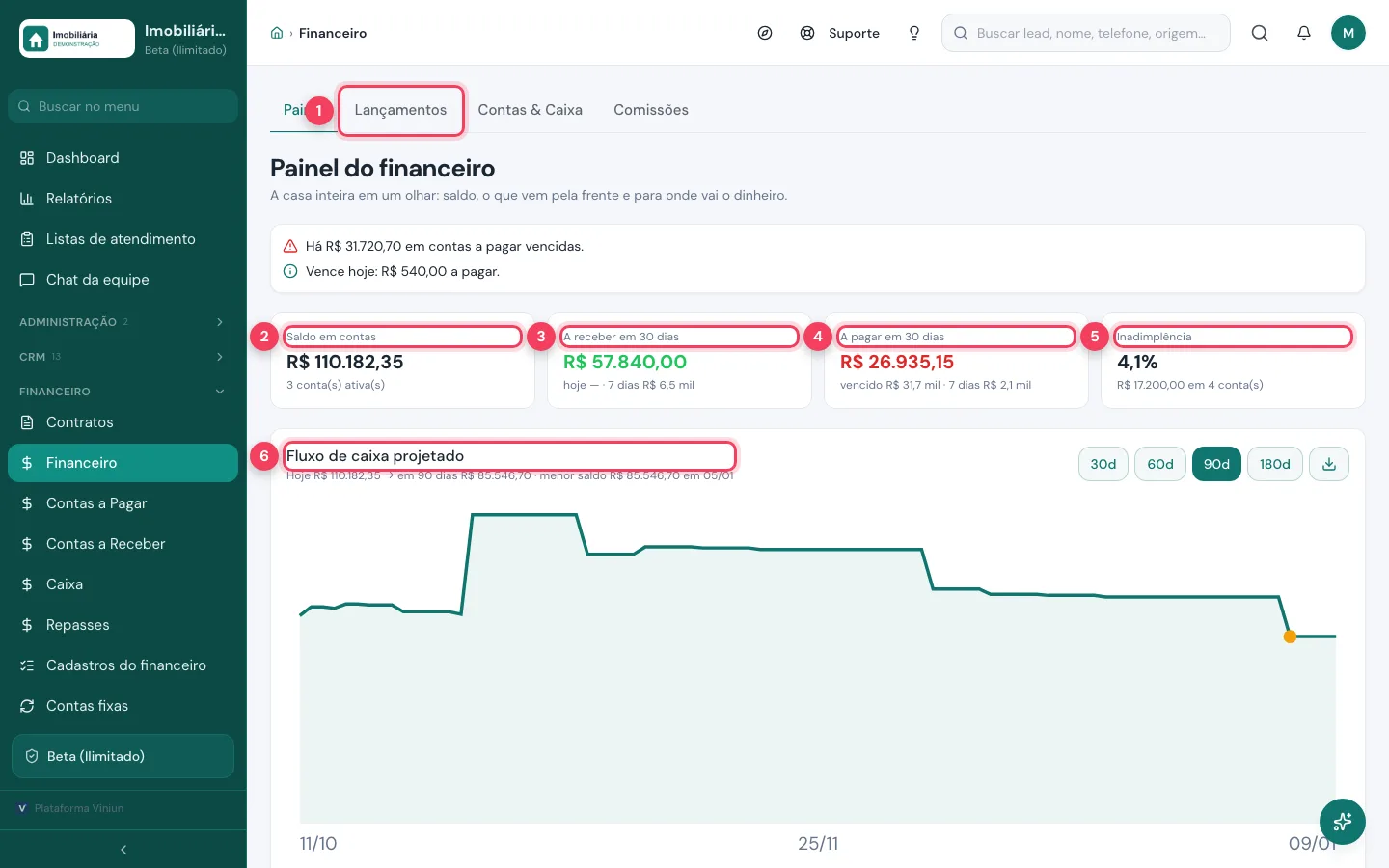Open the Beta (Ilimitado) plan selector
This screenshot has width=1389, height=868.
pos(123,756)
